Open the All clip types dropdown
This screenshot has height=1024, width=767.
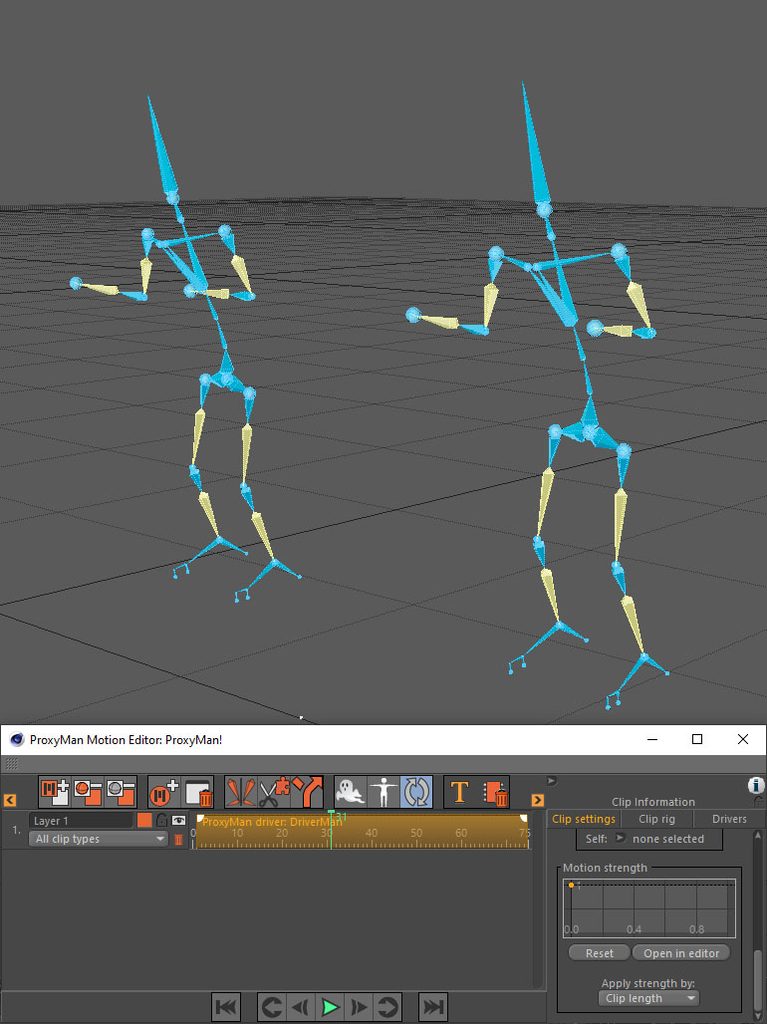99,839
